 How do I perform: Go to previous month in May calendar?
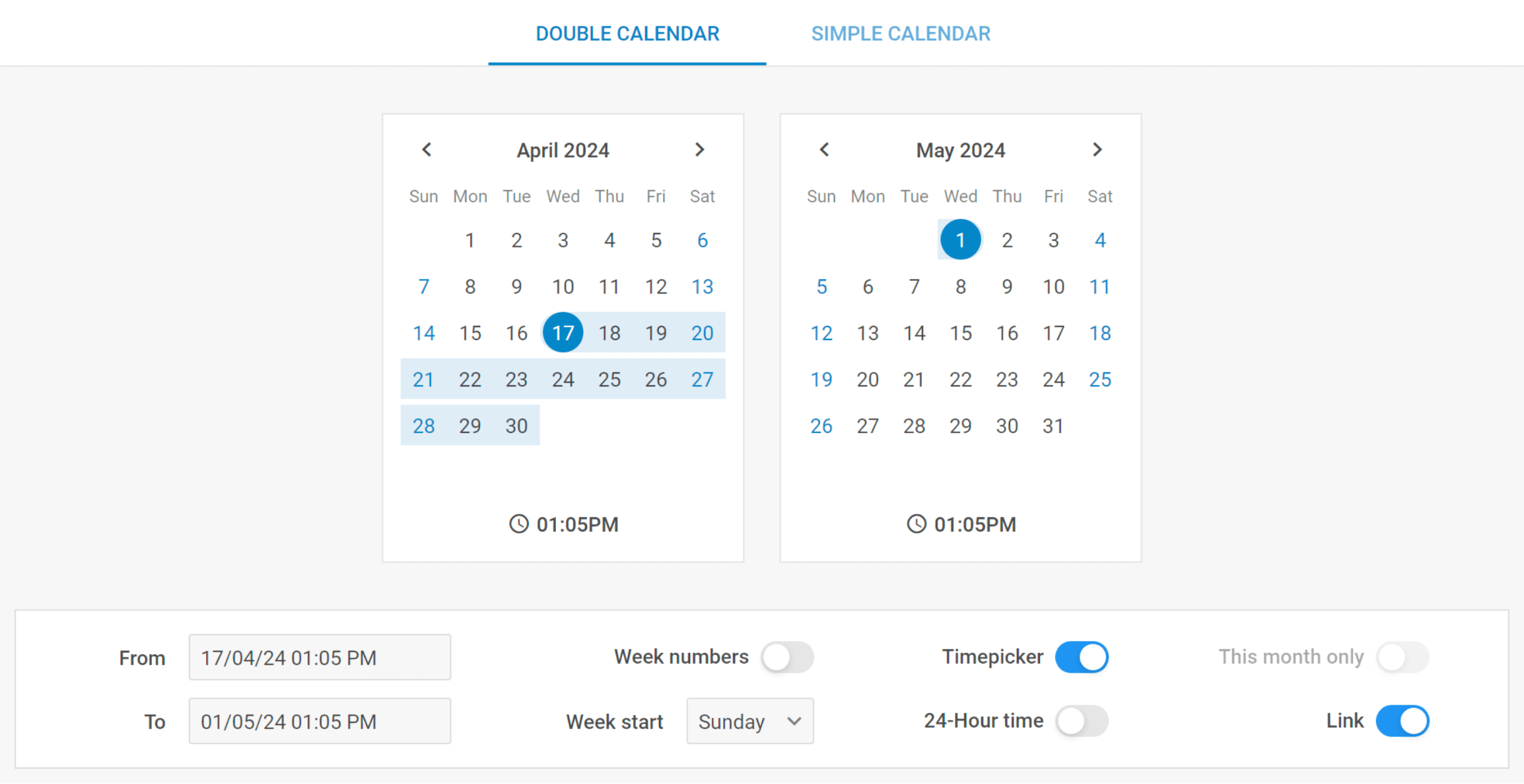(x=824, y=150)
